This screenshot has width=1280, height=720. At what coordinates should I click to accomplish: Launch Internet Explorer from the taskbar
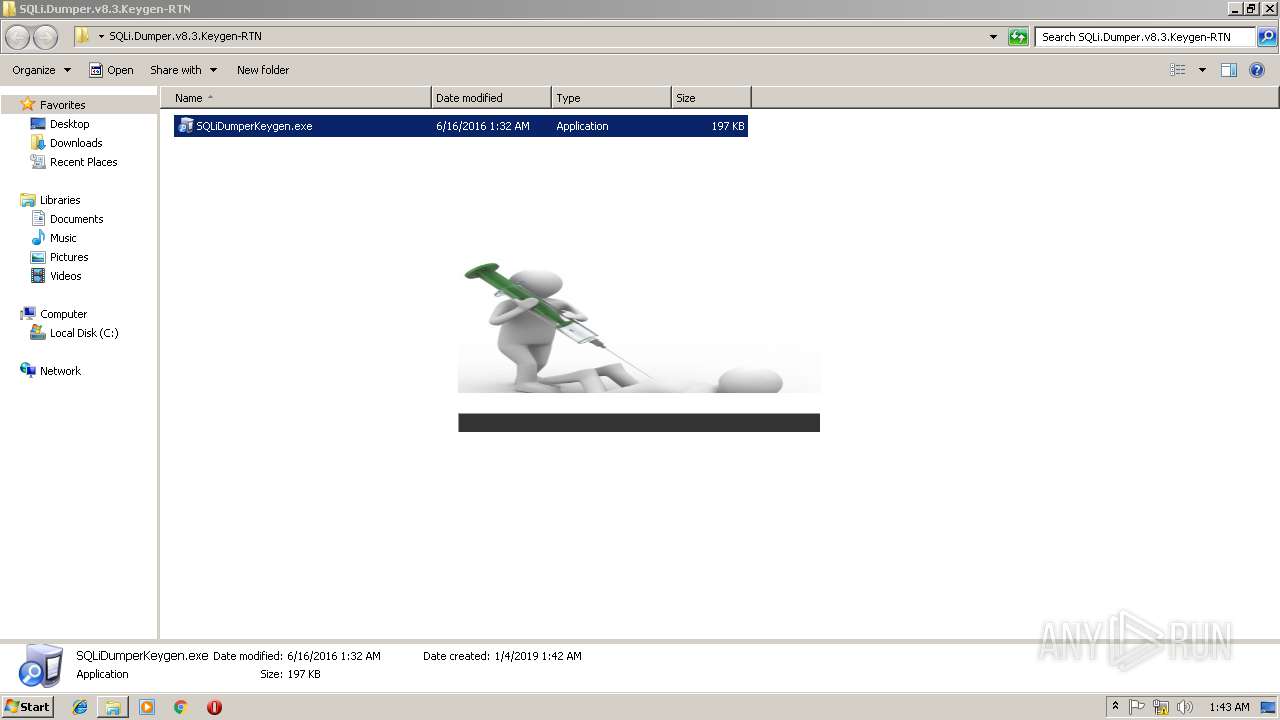click(80, 707)
